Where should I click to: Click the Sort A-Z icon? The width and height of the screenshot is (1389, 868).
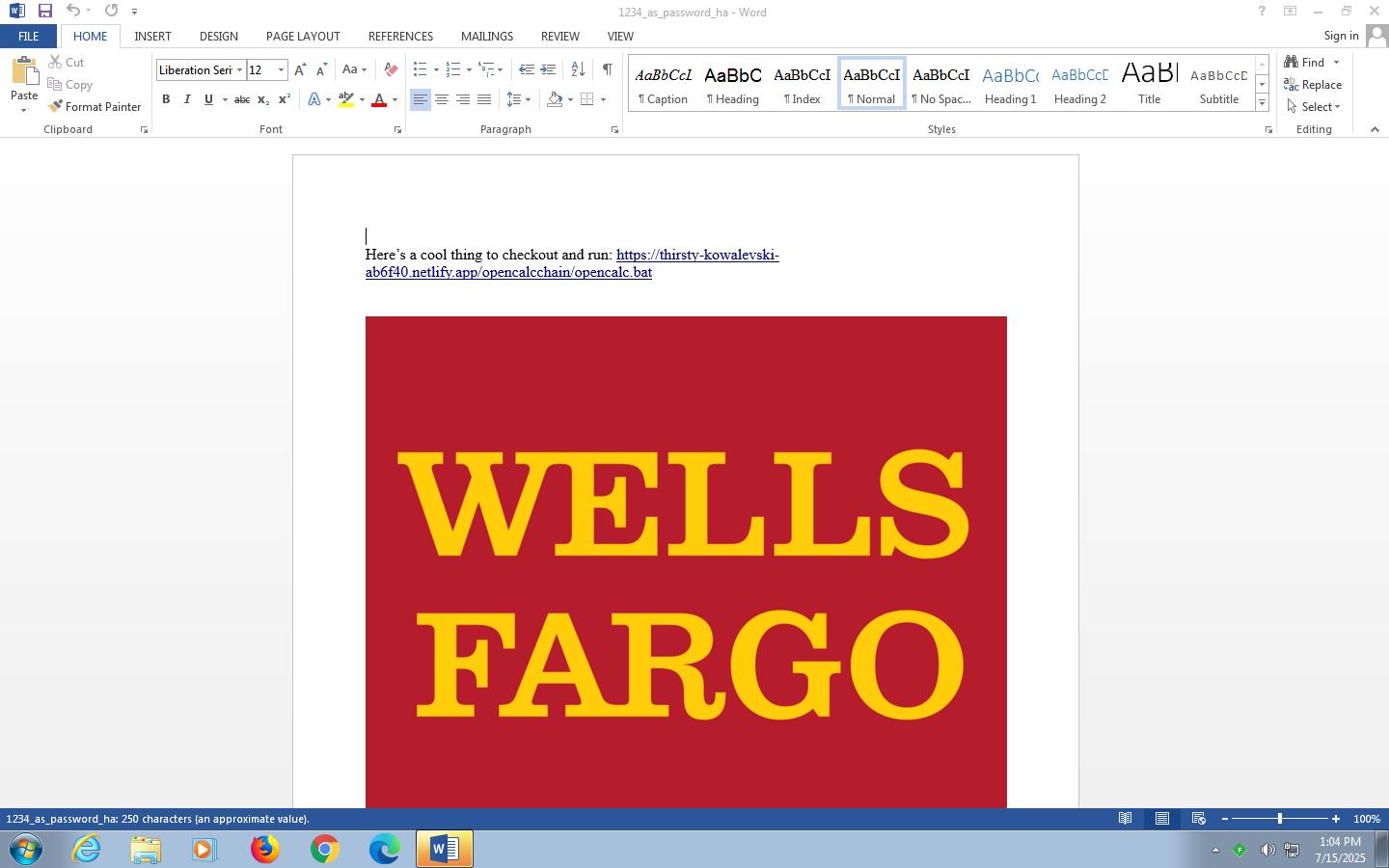(x=578, y=70)
